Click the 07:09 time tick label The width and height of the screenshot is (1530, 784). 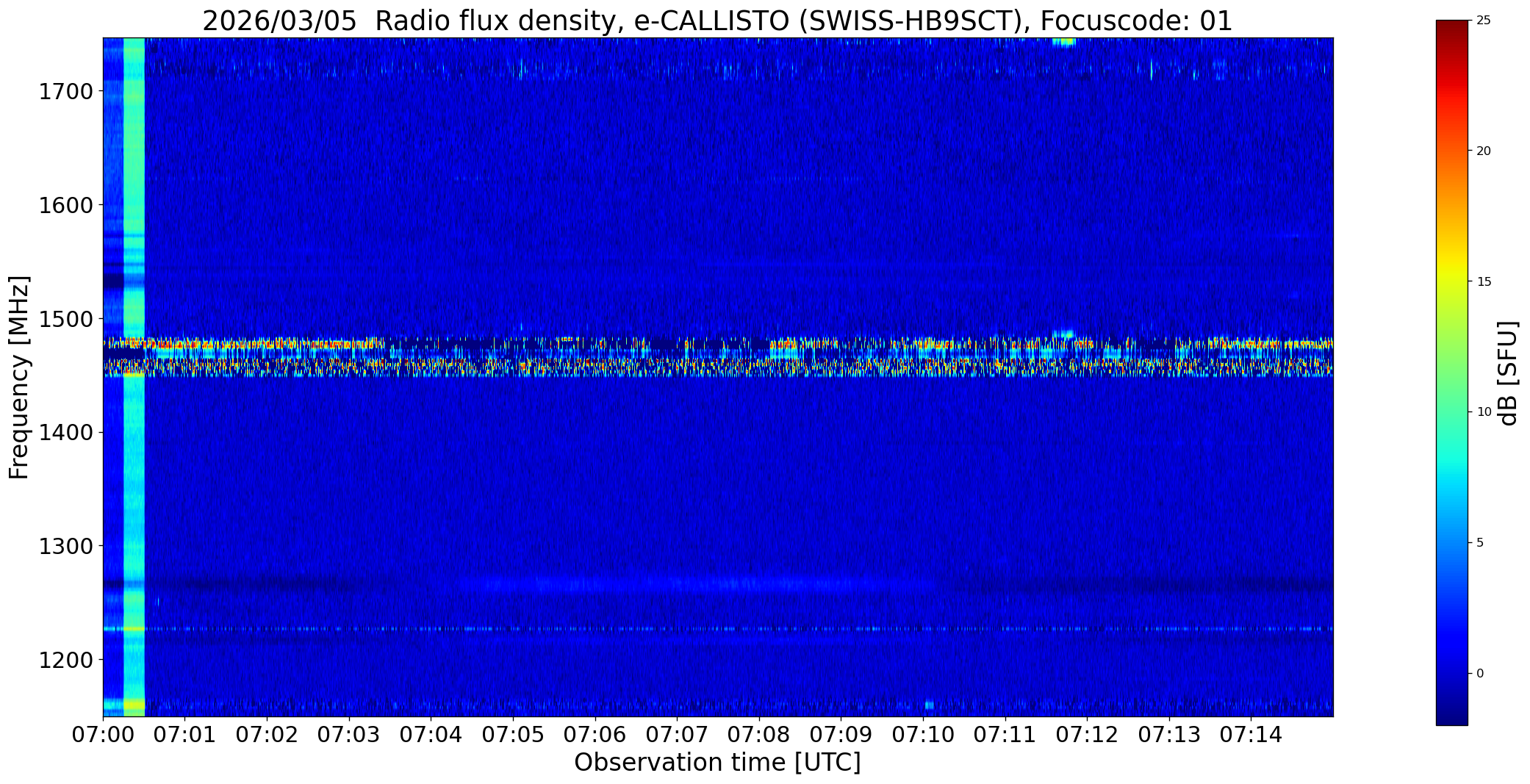pos(841,735)
